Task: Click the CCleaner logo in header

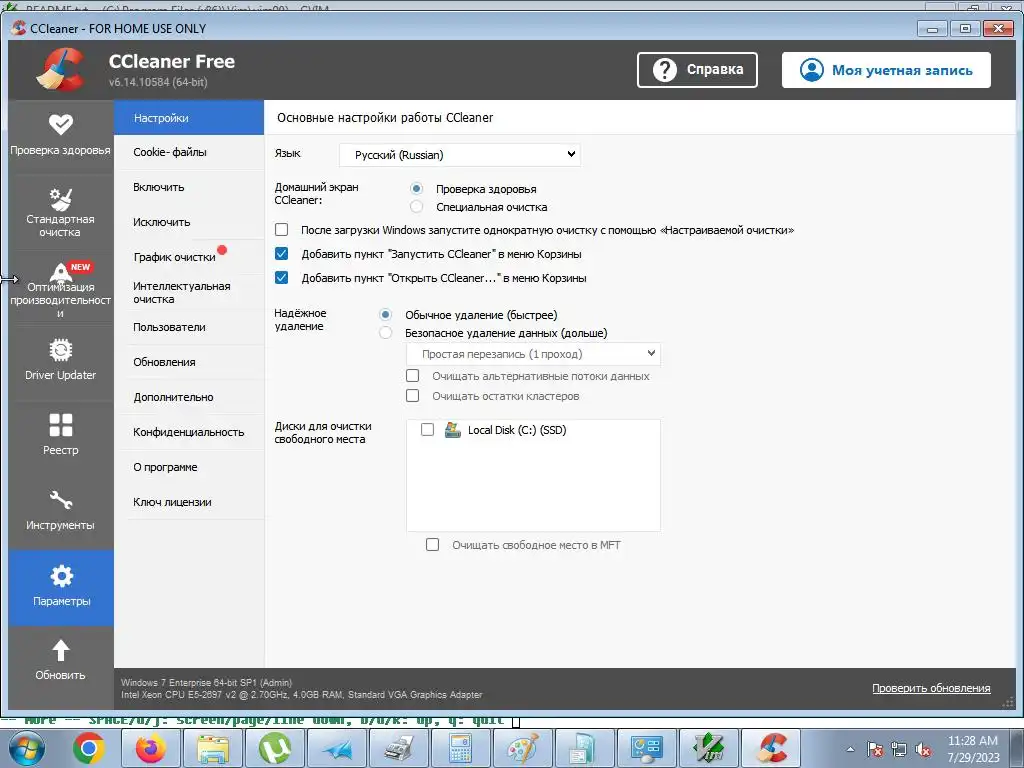Action: 60,69
